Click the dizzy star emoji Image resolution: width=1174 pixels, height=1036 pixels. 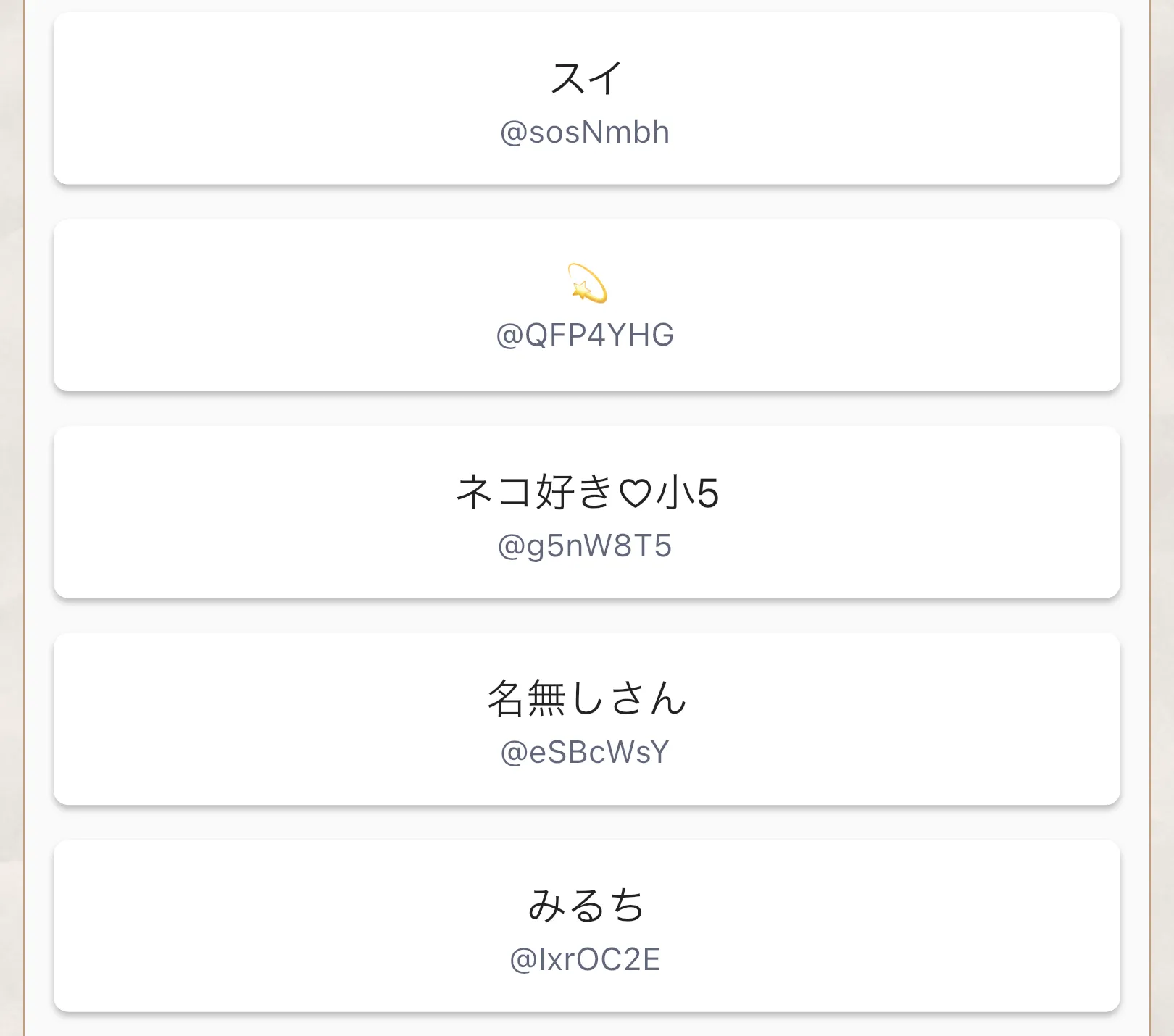[587, 283]
